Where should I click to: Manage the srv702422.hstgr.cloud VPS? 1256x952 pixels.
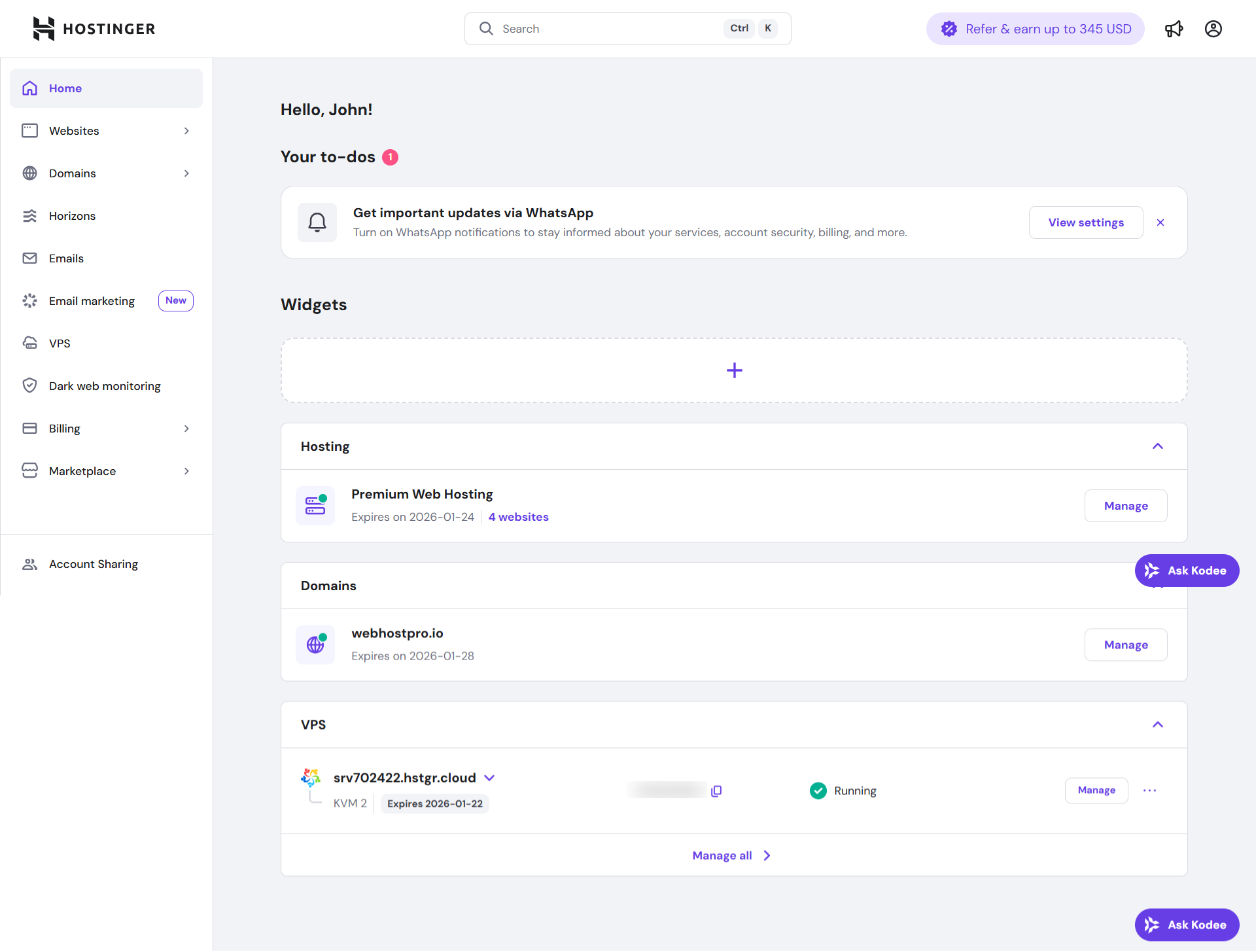click(1096, 790)
